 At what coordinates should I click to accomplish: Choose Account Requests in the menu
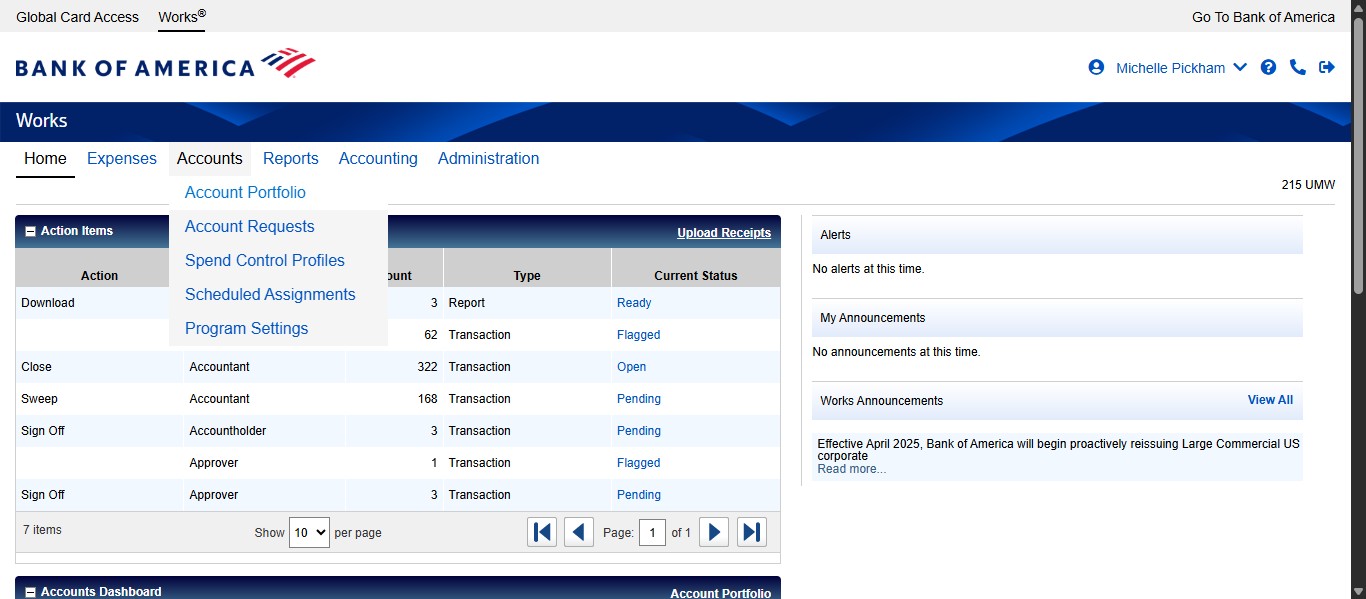249,226
